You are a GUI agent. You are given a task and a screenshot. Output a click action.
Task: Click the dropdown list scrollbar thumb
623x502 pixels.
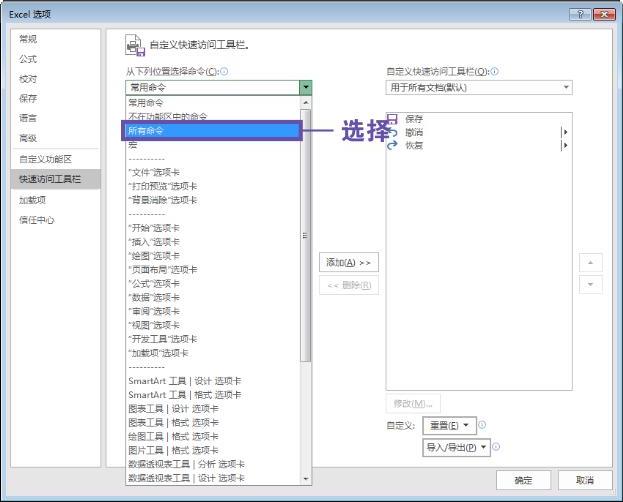(306, 235)
